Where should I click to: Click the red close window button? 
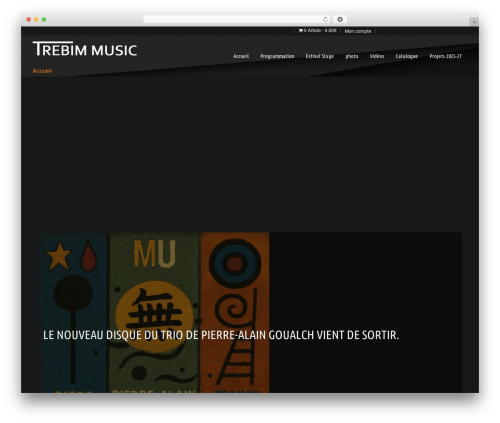(x=29, y=19)
